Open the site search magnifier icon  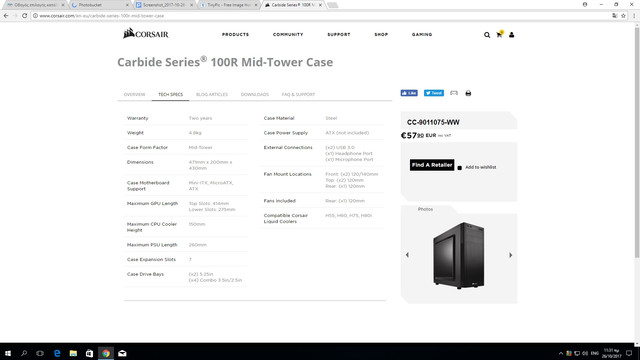487,35
